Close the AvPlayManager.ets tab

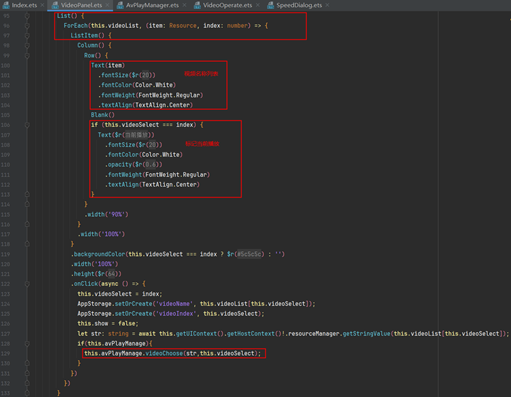[x=184, y=5]
